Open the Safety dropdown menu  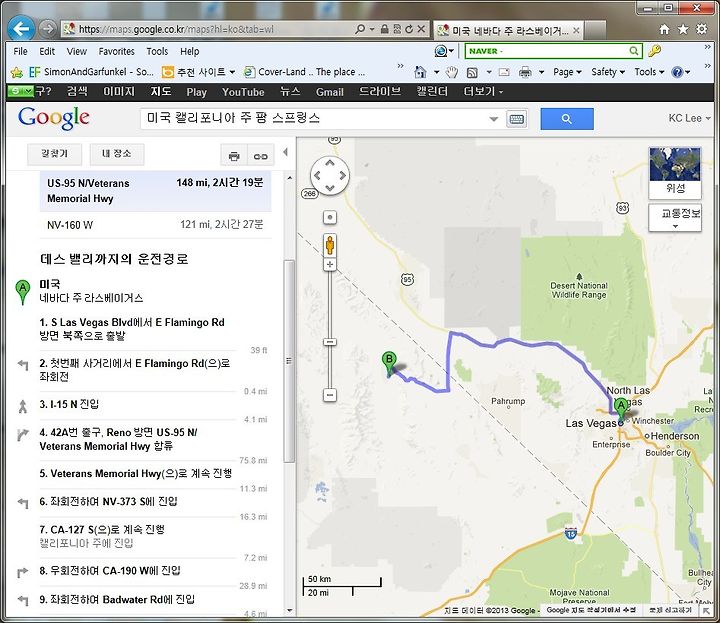[x=608, y=72]
